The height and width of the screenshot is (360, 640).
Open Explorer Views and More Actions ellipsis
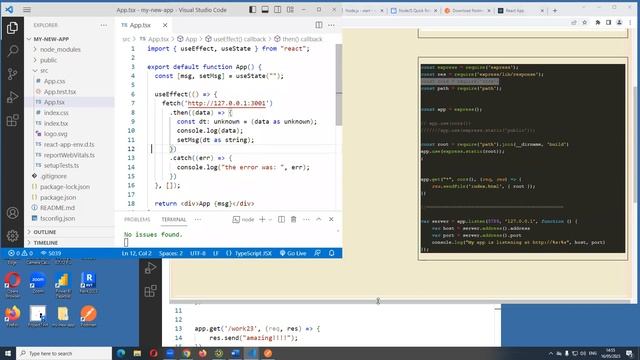coord(104,25)
